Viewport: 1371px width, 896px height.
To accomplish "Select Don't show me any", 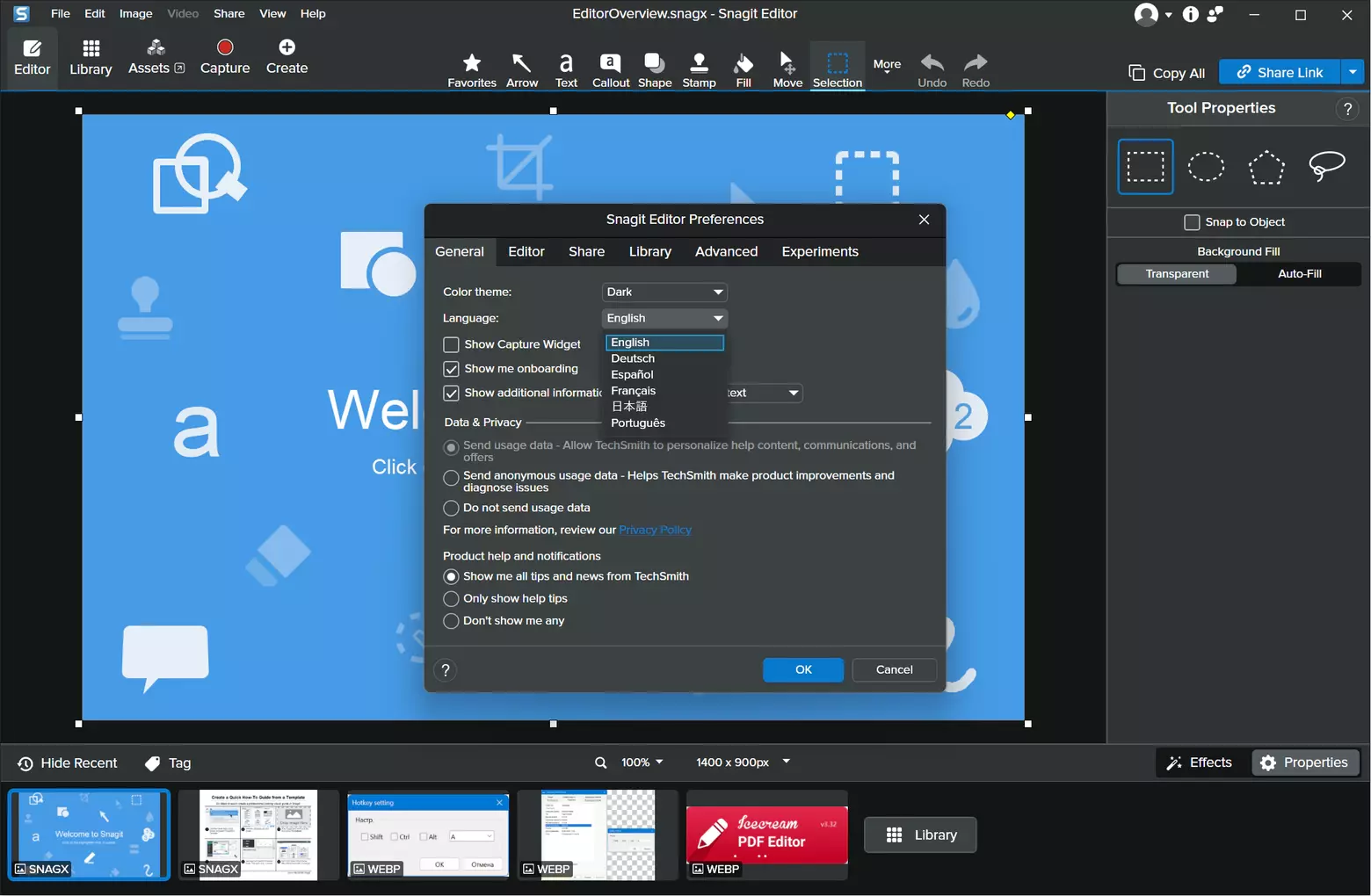I will click(451, 621).
